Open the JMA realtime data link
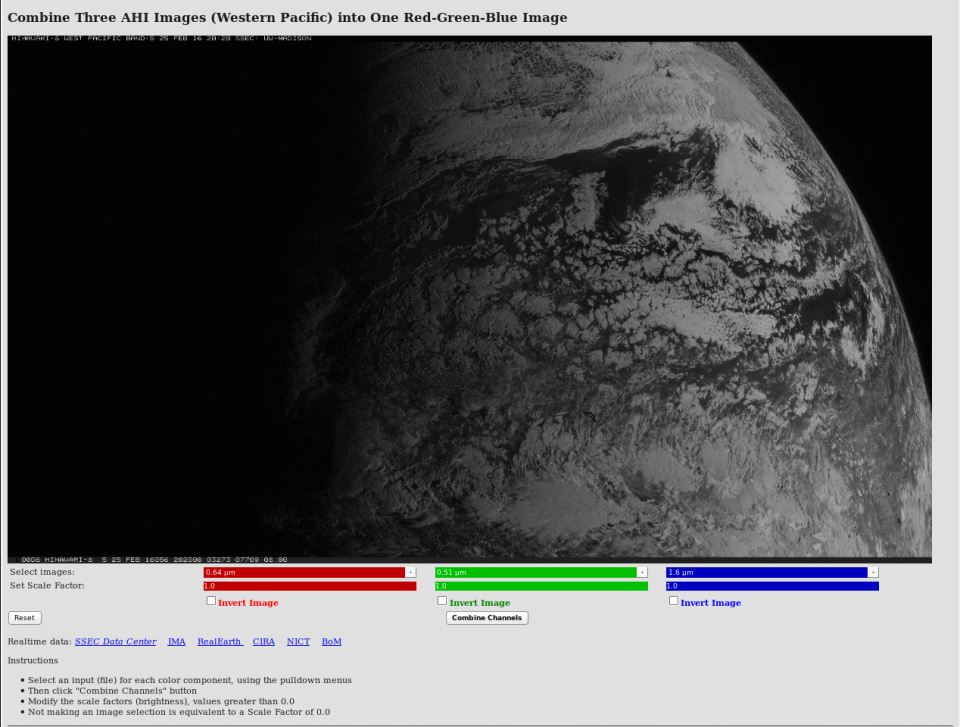The height and width of the screenshot is (727, 960). pyautogui.click(x=176, y=641)
